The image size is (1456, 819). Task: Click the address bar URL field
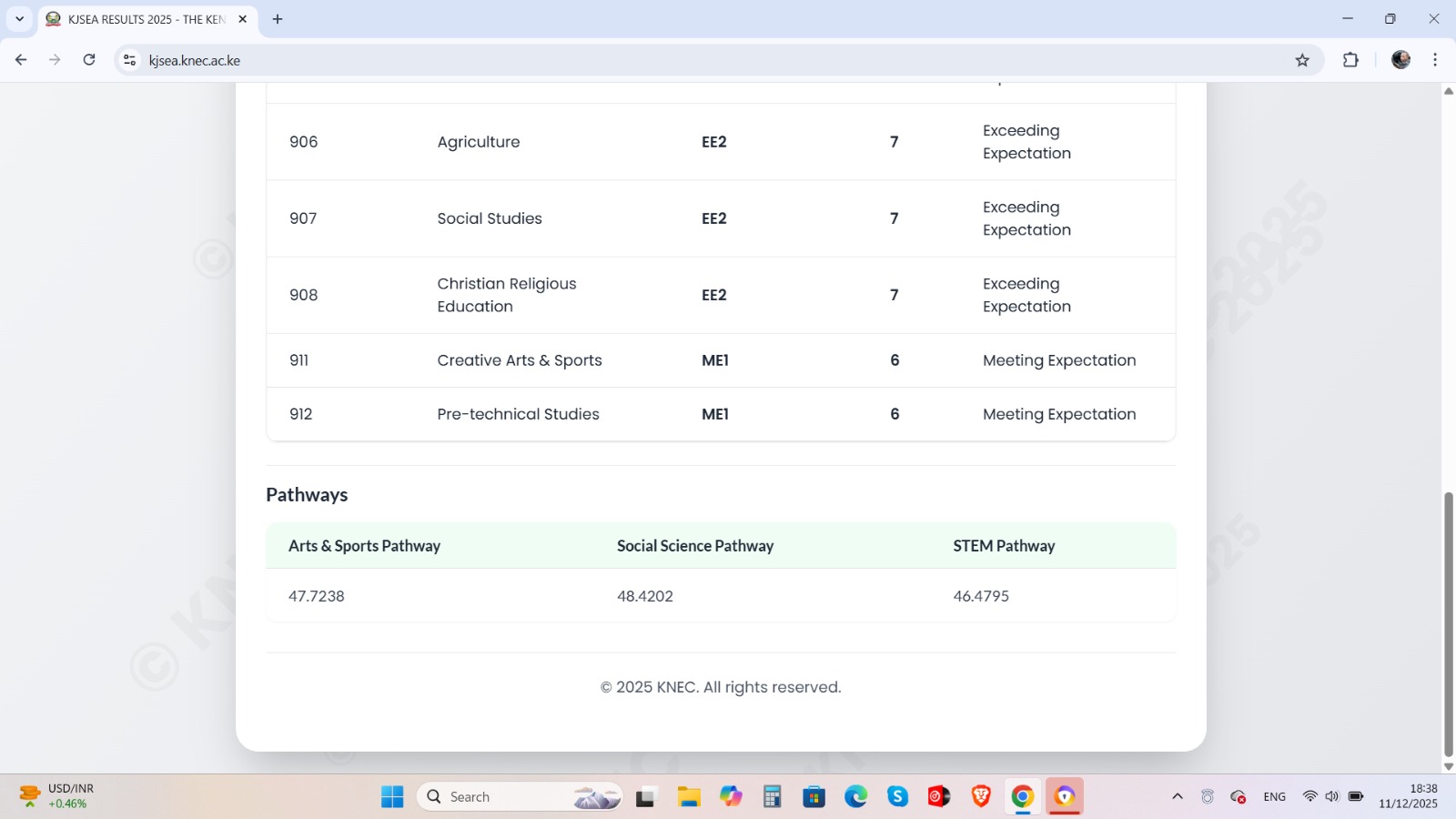pyautogui.click(x=637, y=60)
